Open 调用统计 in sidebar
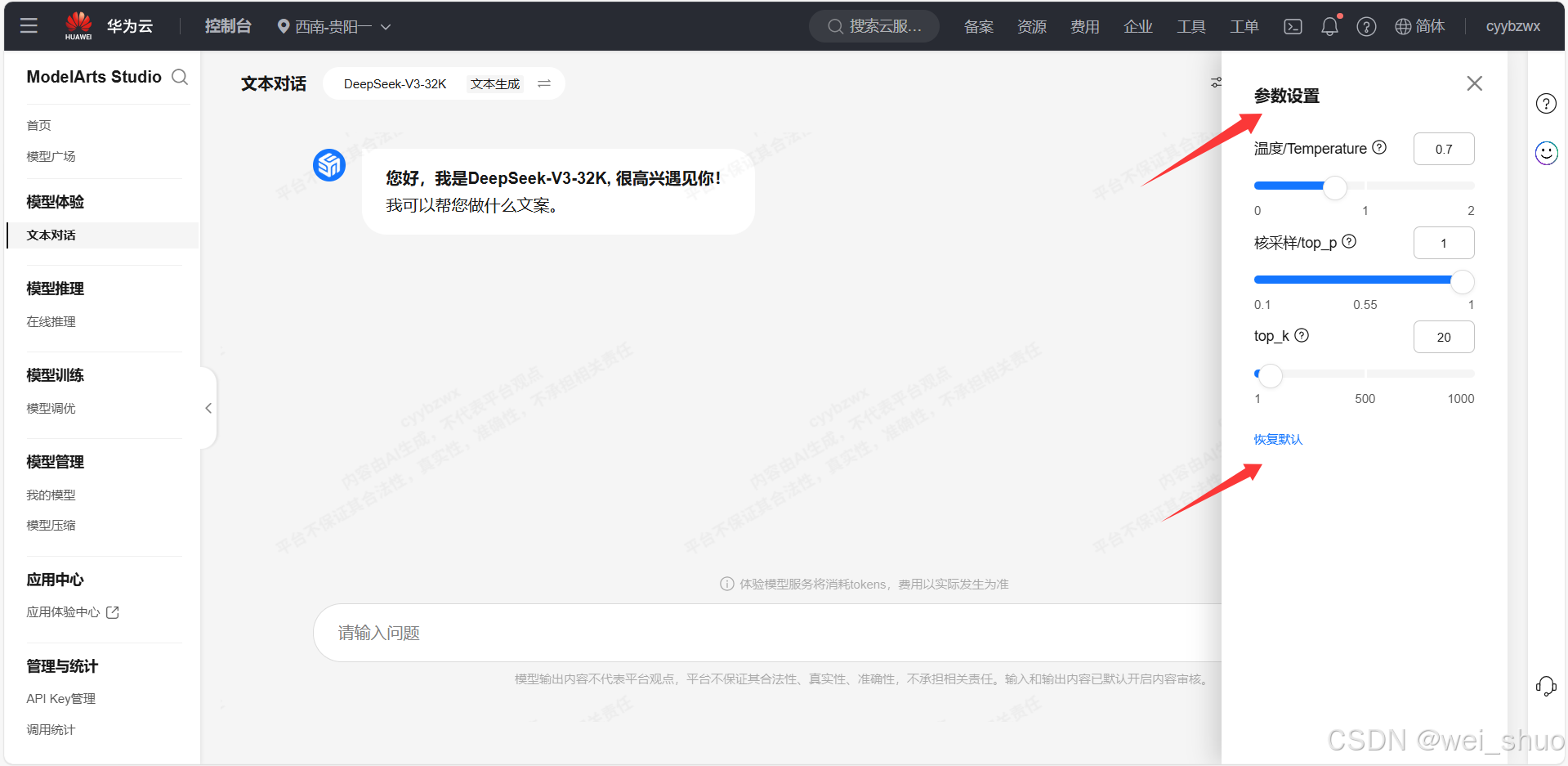1568x766 pixels. pos(51,729)
